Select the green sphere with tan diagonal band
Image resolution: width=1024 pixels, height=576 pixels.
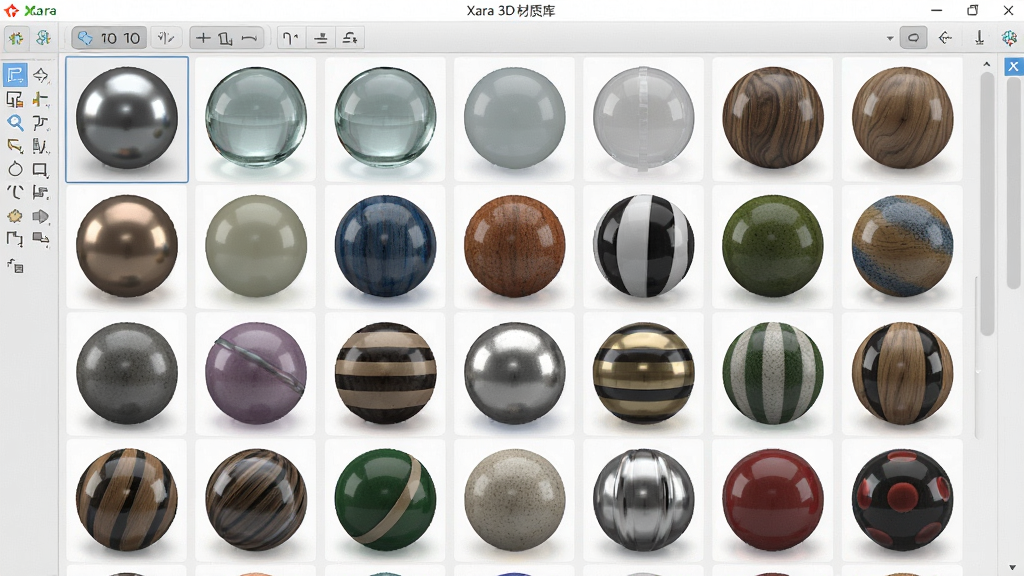click(385, 500)
